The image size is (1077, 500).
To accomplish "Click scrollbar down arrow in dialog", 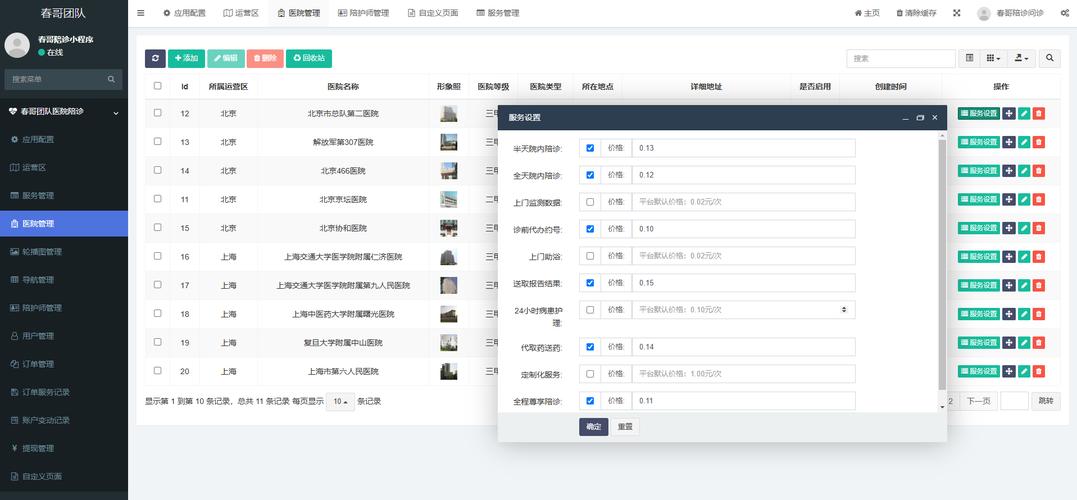I will tap(942, 407).
